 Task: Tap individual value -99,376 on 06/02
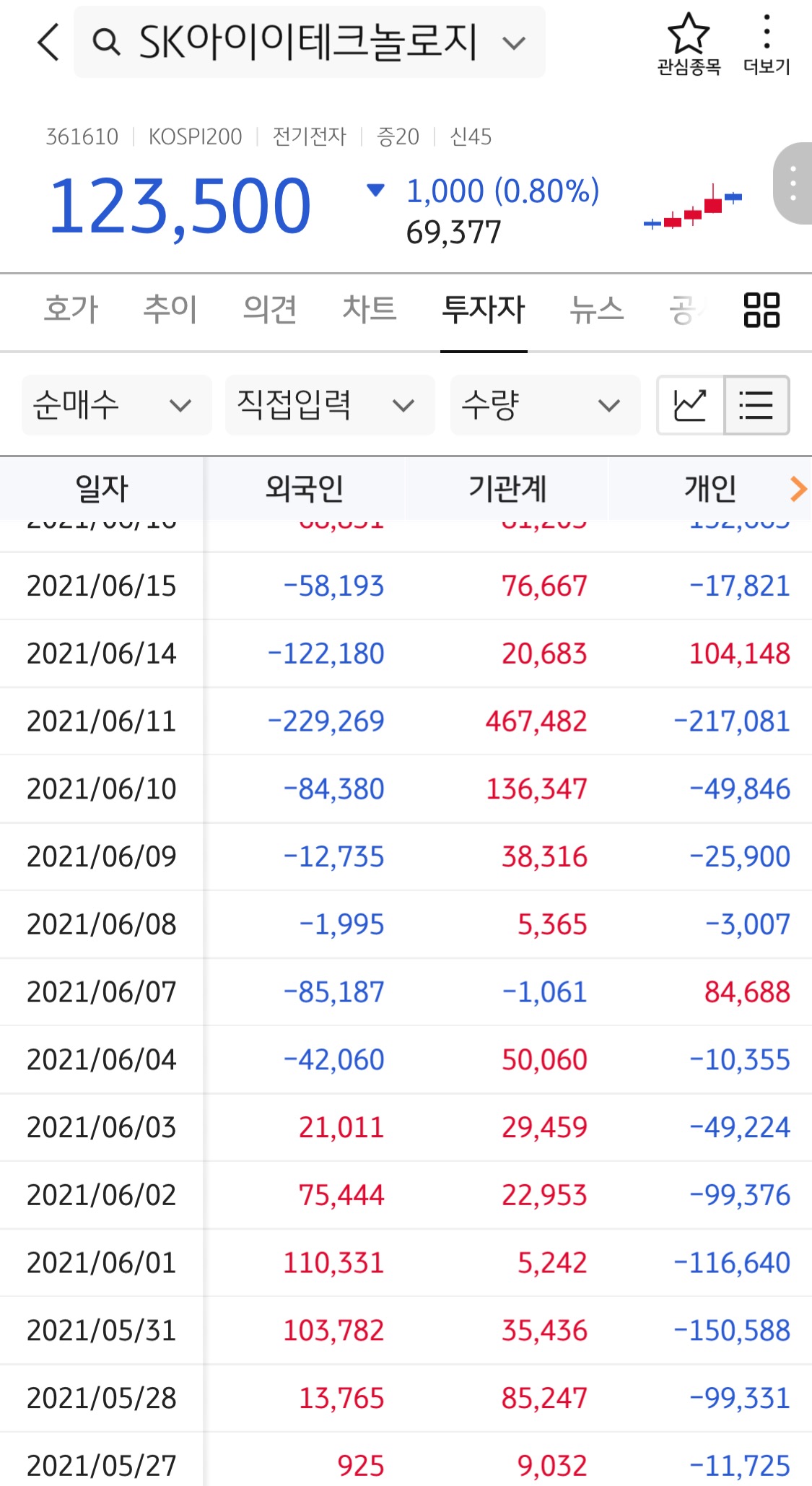click(x=740, y=1195)
